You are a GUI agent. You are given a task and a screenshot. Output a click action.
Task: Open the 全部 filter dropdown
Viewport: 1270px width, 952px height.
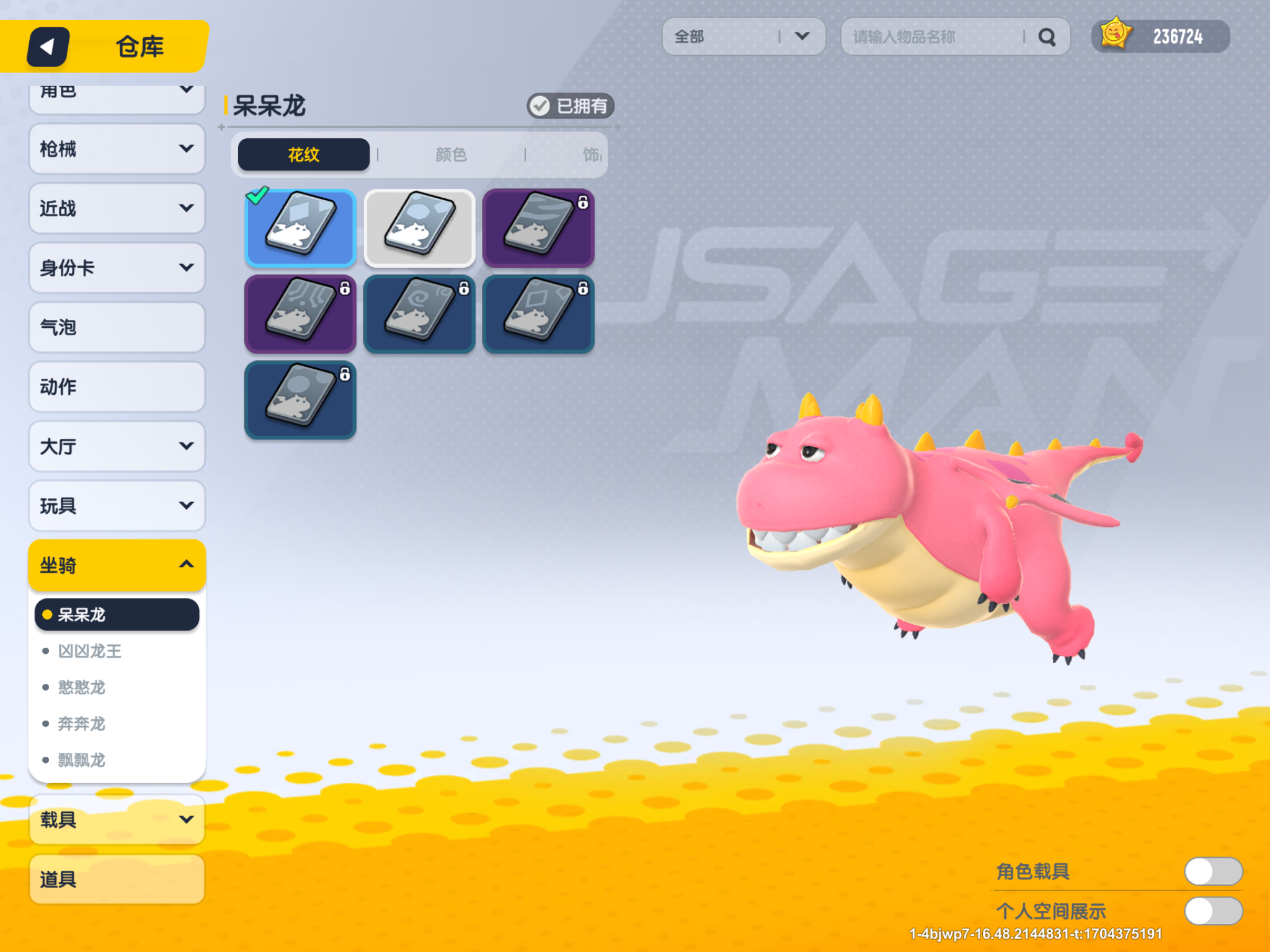[x=744, y=37]
